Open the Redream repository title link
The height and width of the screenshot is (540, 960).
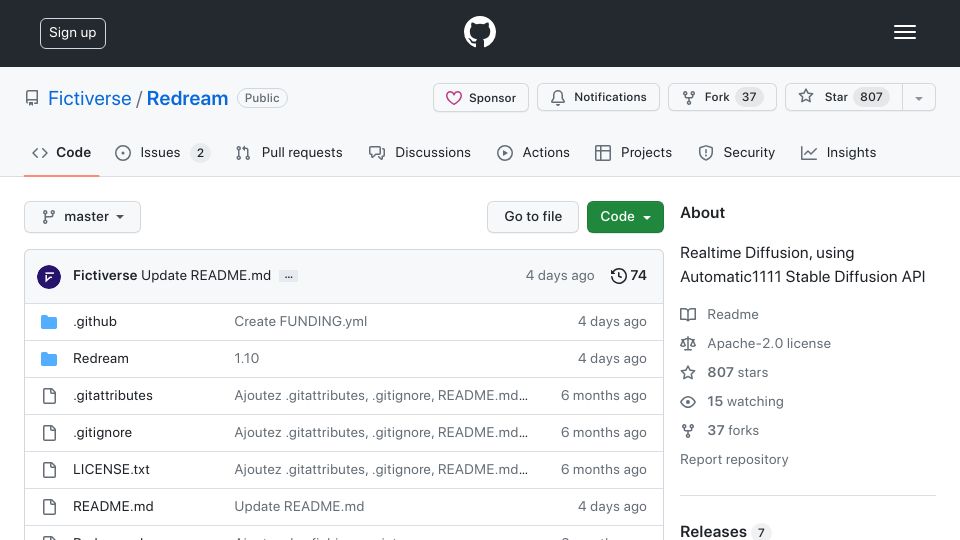tap(187, 98)
